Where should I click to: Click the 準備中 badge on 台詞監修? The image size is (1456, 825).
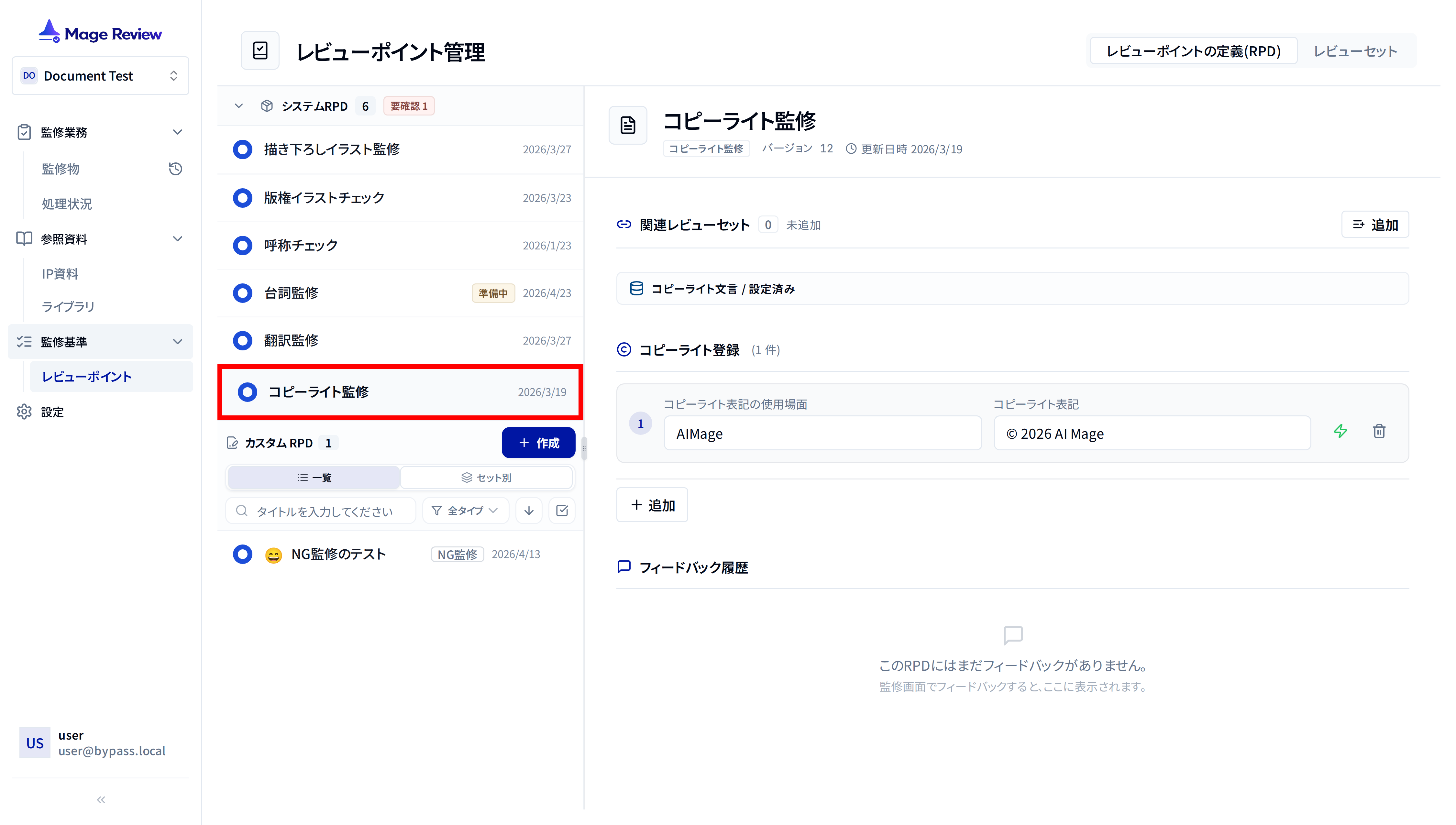click(x=493, y=293)
